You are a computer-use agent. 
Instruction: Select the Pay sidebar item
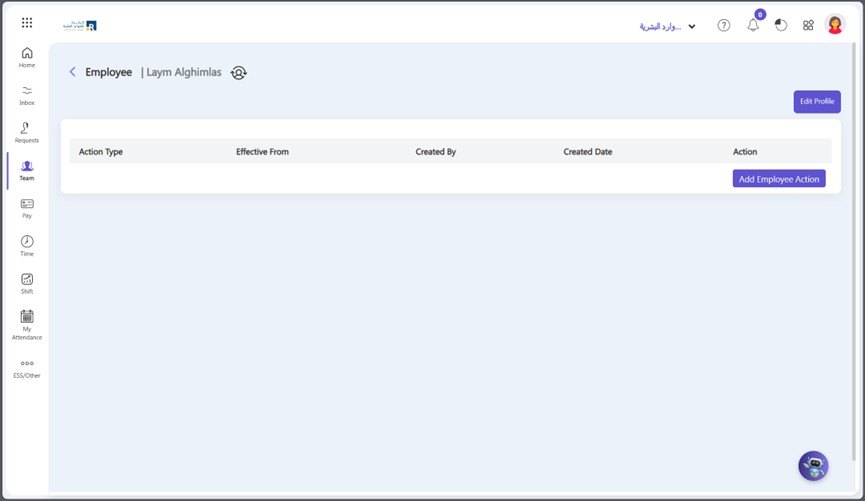point(27,208)
